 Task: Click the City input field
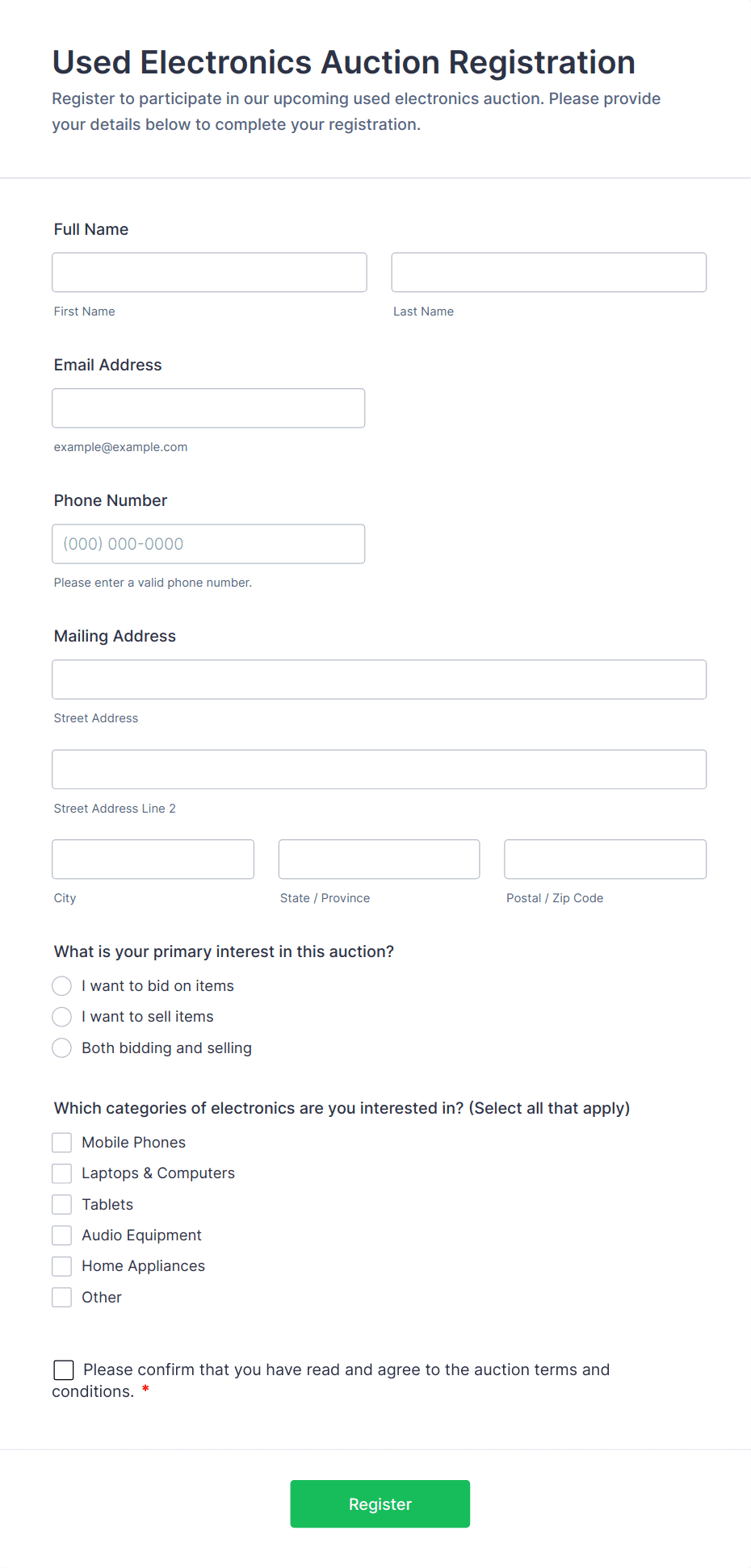click(153, 859)
